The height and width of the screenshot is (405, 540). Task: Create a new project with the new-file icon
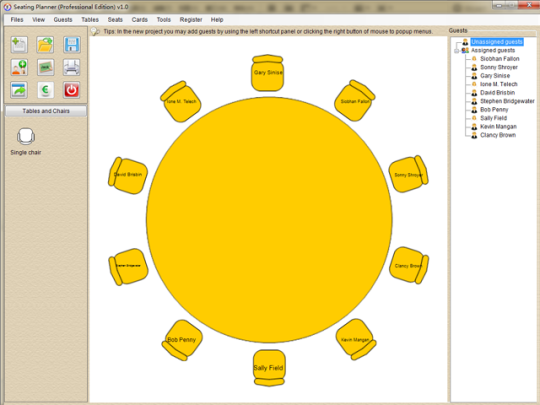(x=19, y=45)
